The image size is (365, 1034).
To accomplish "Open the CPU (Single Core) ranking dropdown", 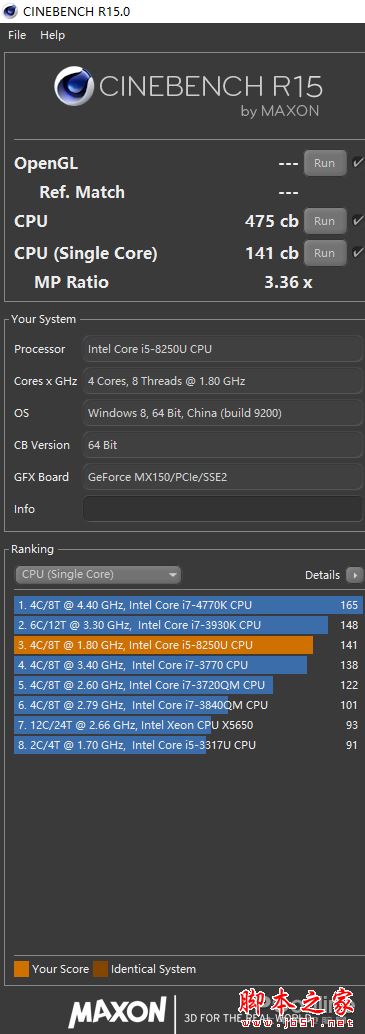I will [98, 574].
